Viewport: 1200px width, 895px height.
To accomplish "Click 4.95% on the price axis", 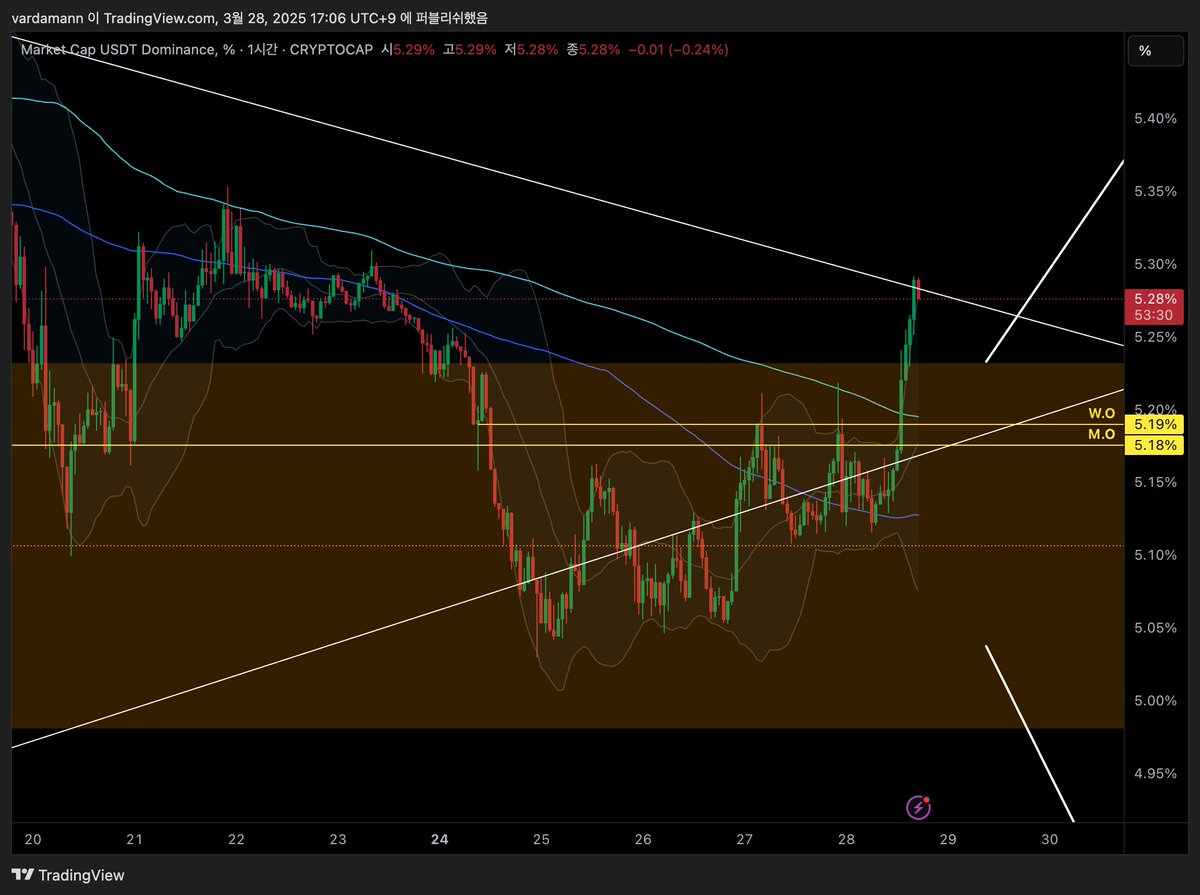I will point(1155,773).
